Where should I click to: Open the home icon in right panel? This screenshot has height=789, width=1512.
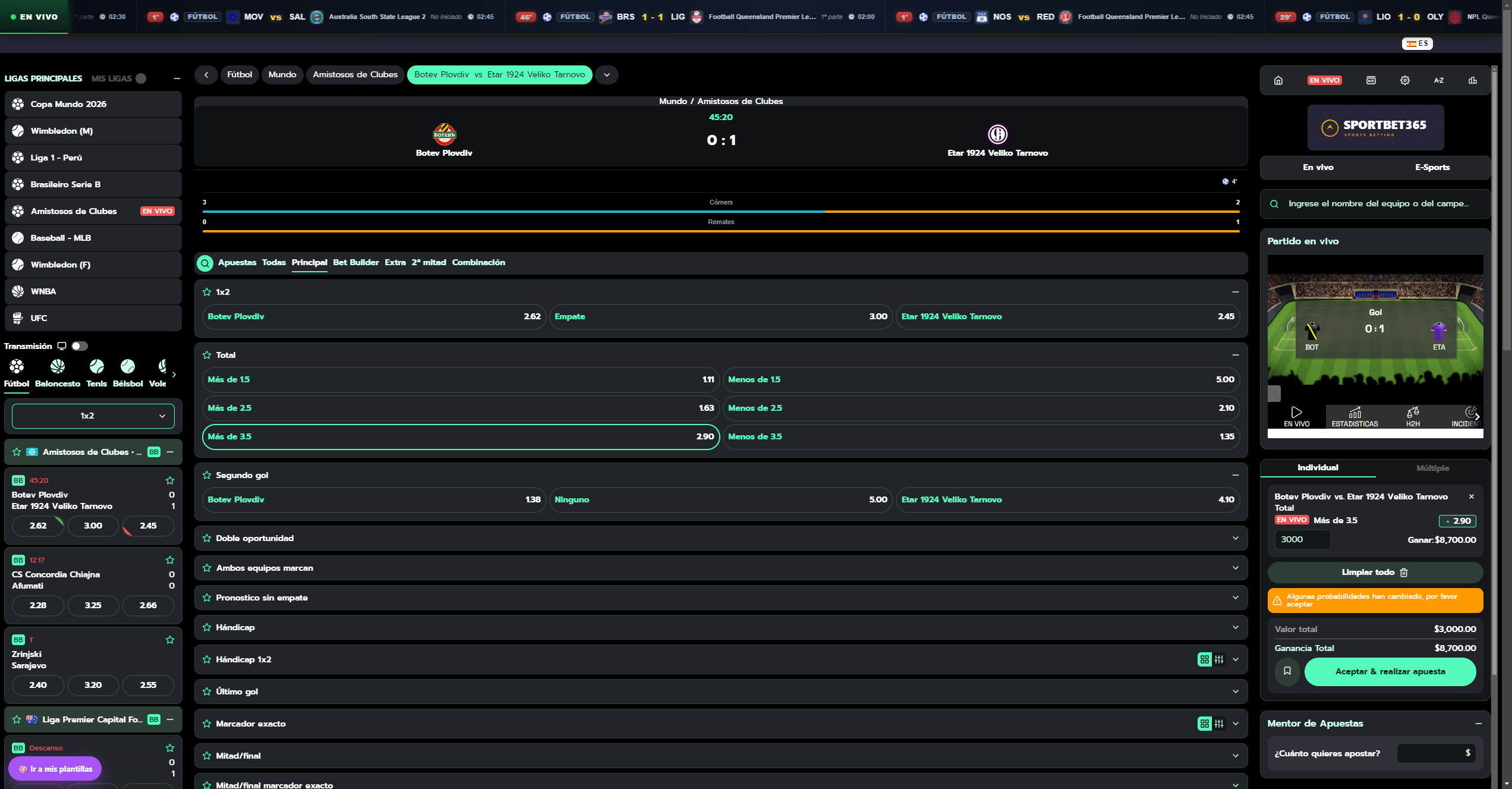1278,80
